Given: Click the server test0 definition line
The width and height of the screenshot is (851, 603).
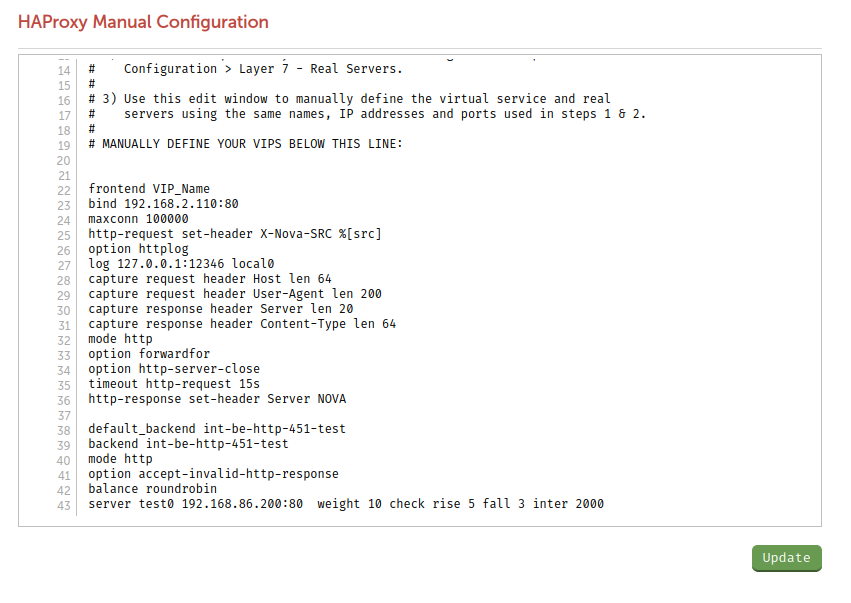Looking at the screenshot, I should [346, 504].
